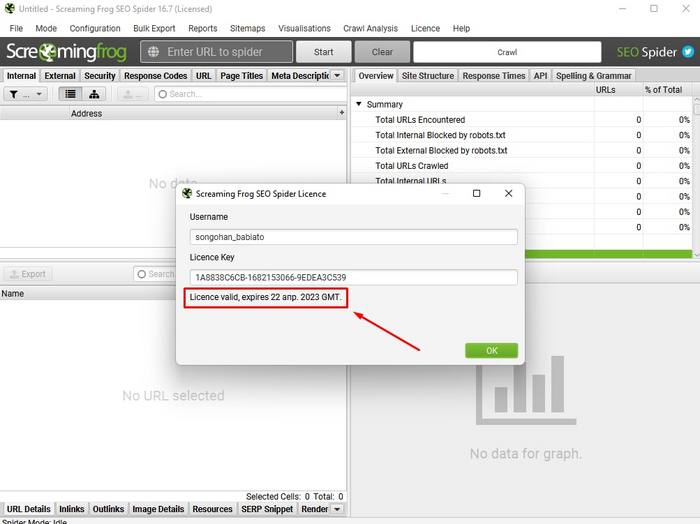Click the Screaming Frog logo
Screen dimensions: 700x524
66,52
